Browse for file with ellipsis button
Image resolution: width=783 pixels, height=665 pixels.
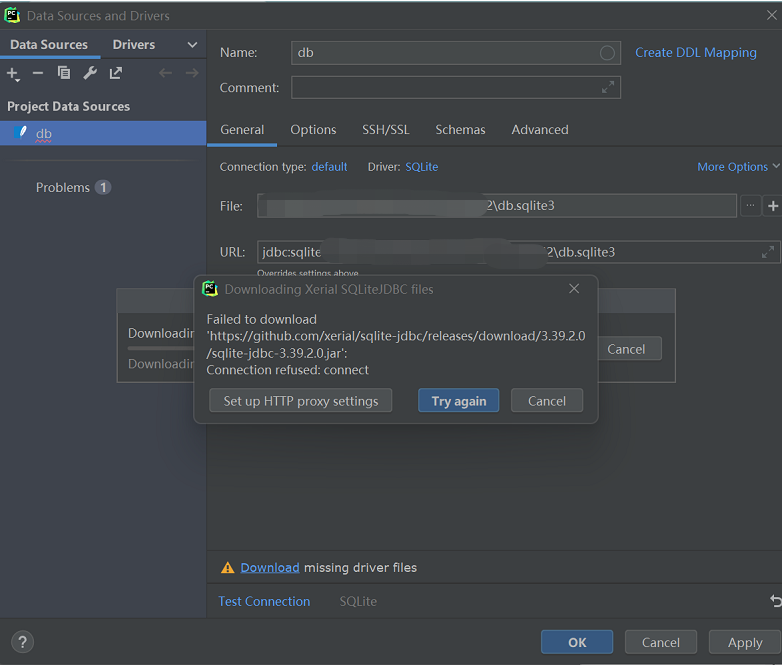tap(751, 206)
